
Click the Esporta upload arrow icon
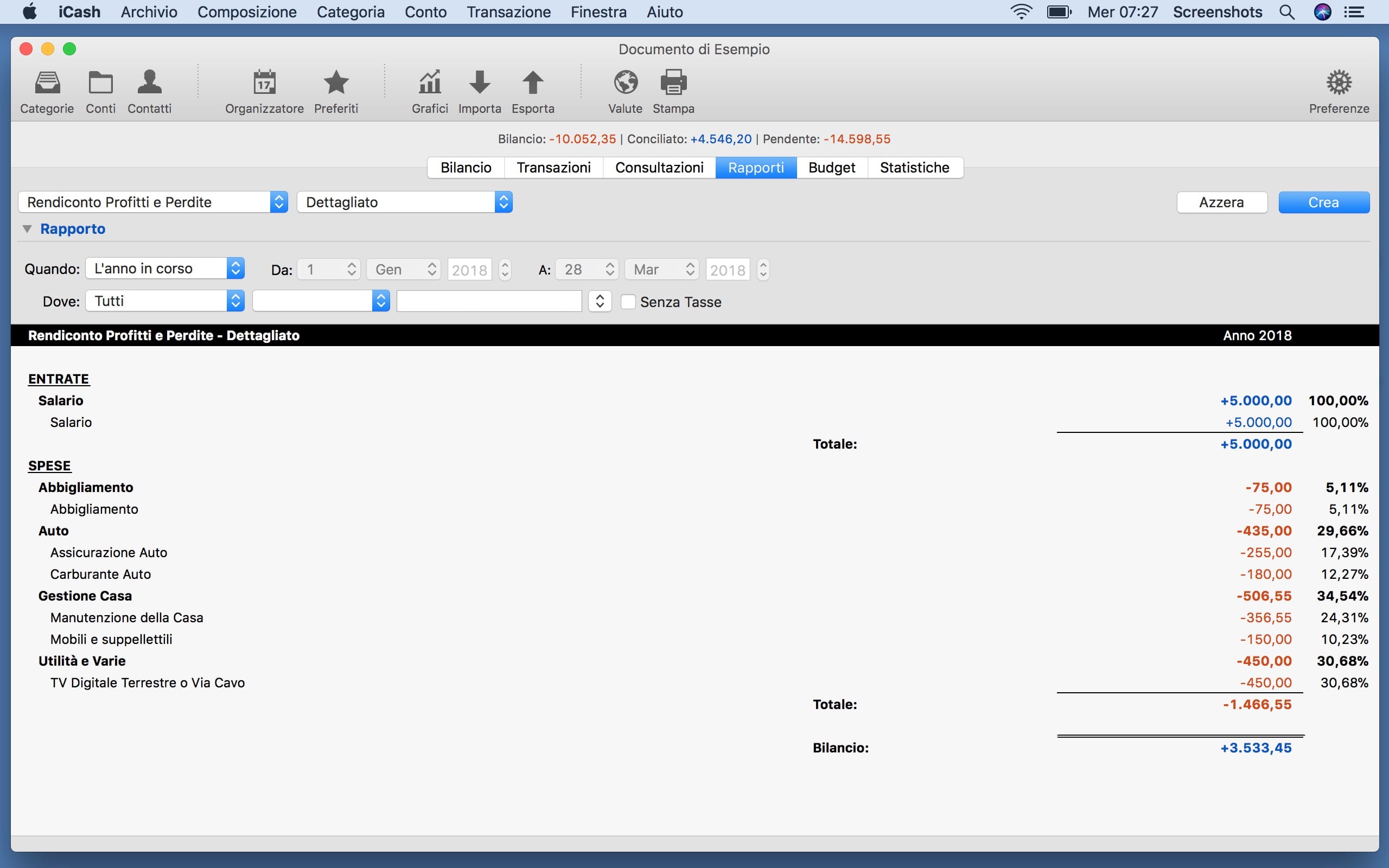(x=533, y=83)
